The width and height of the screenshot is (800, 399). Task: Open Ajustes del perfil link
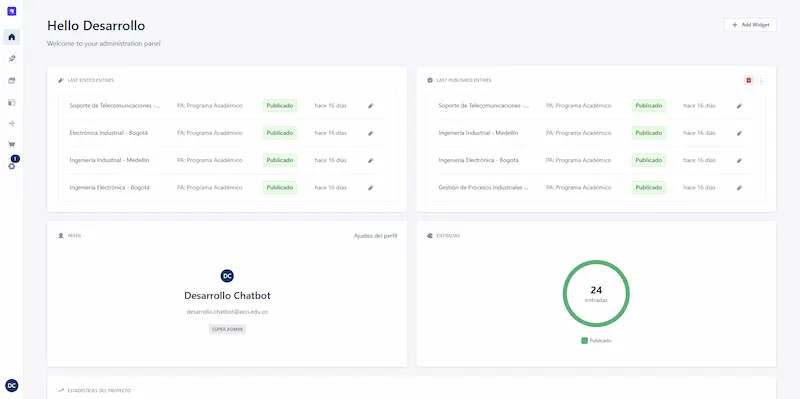pyautogui.click(x=376, y=236)
